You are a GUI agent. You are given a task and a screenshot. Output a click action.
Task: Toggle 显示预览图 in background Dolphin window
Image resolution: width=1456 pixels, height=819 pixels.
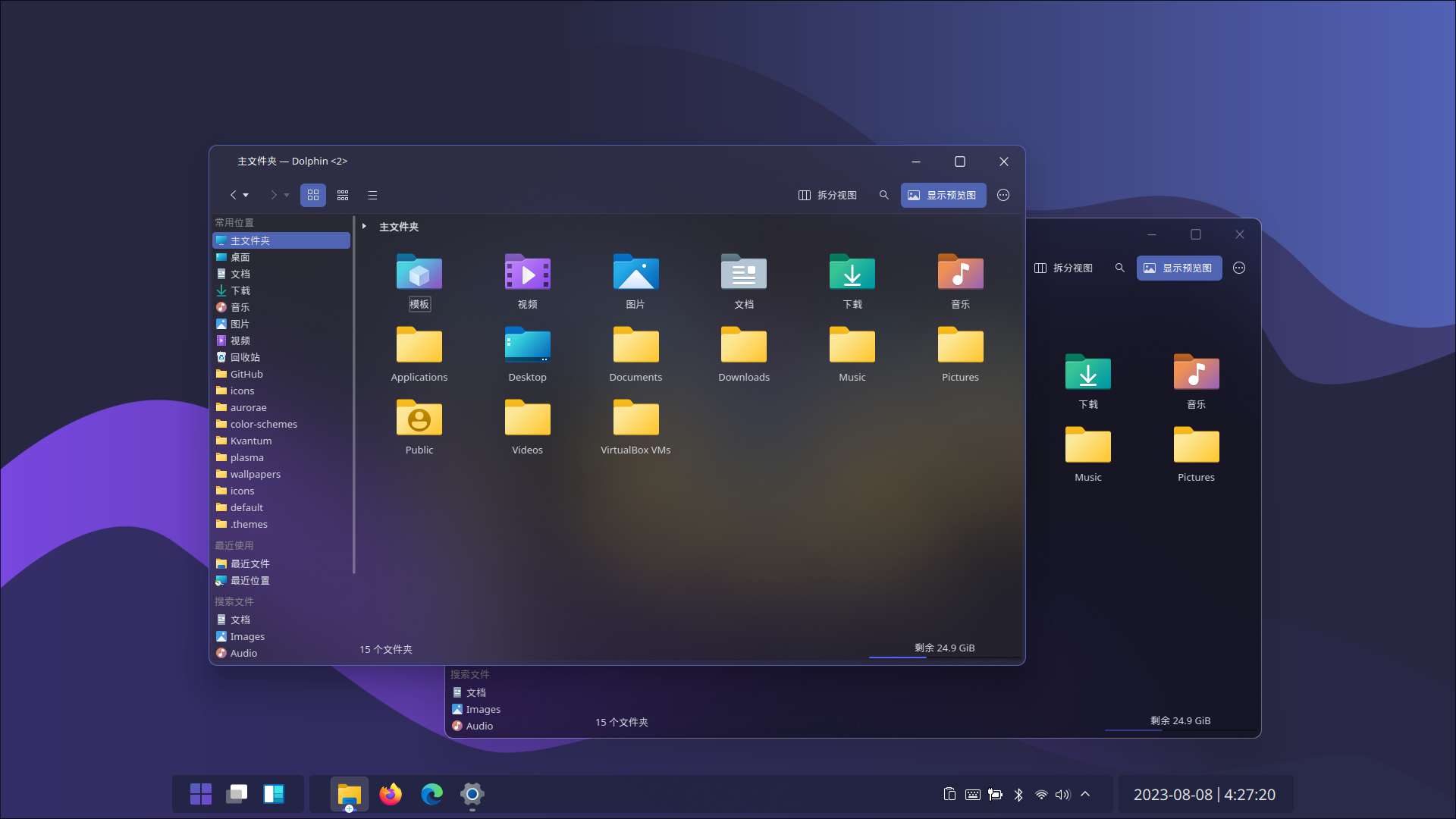click(1179, 268)
